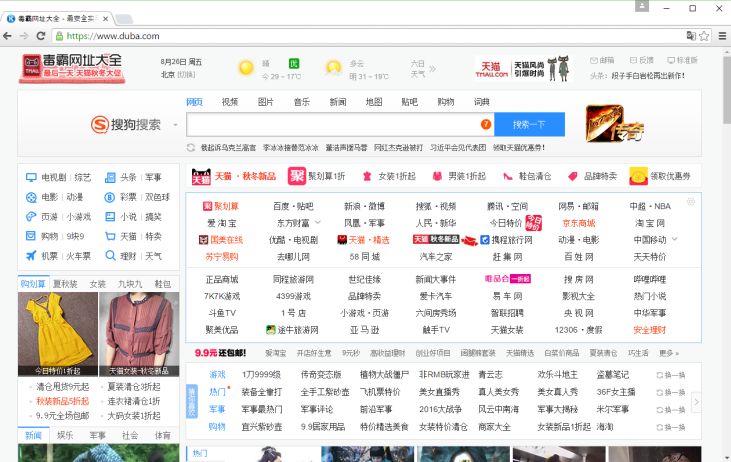The width and height of the screenshot is (731, 462).
Task: Click the yellow coupon icon 领取优惠券
Action: point(638,176)
